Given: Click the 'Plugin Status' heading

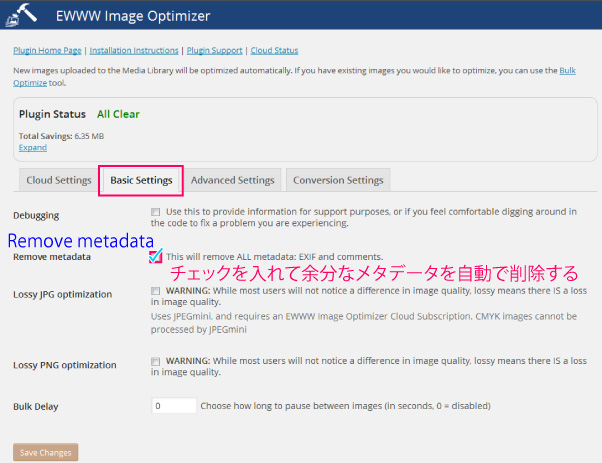Looking at the screenshot, I should click(x=52, y=114).
